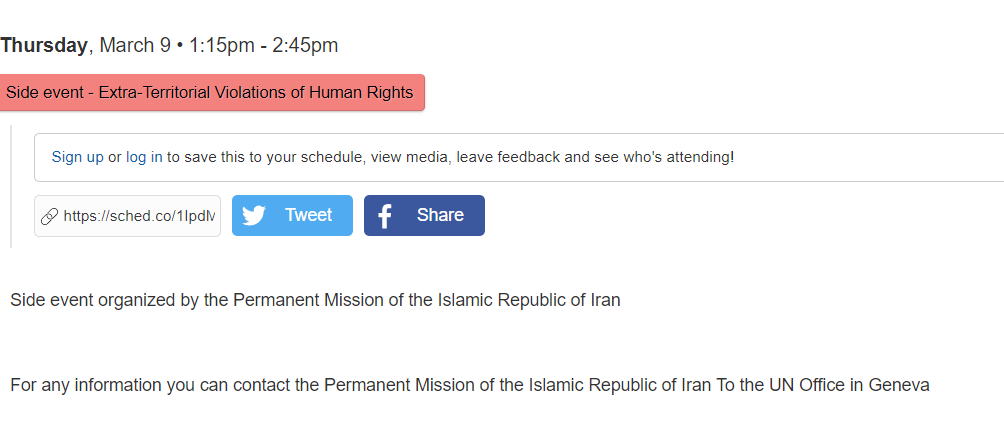Click the 'Side event organized by' paragraph

pyautogui.click(x=315, y=300)
